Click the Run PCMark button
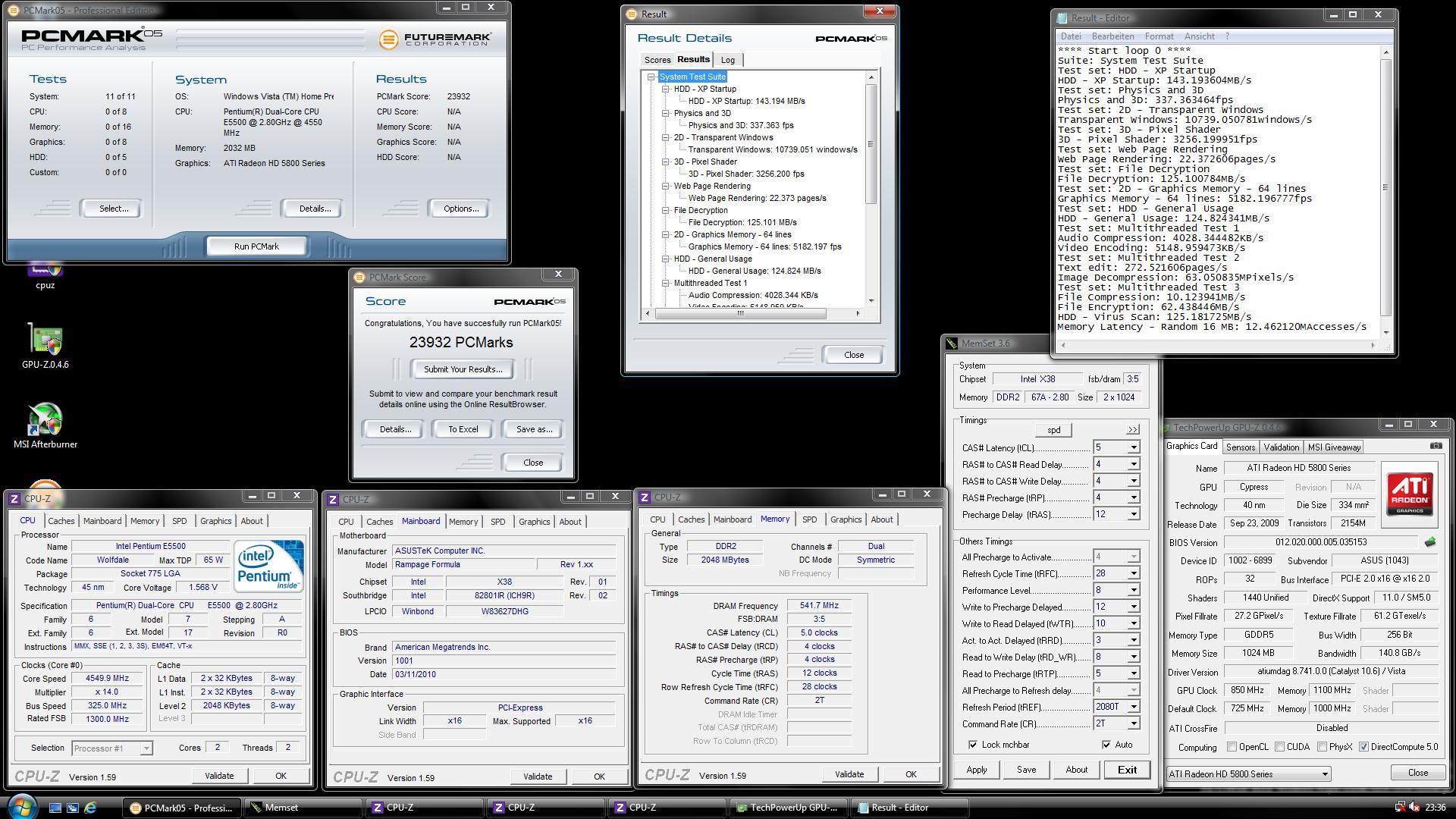The image size is (1456, 819). click(256, 246)
